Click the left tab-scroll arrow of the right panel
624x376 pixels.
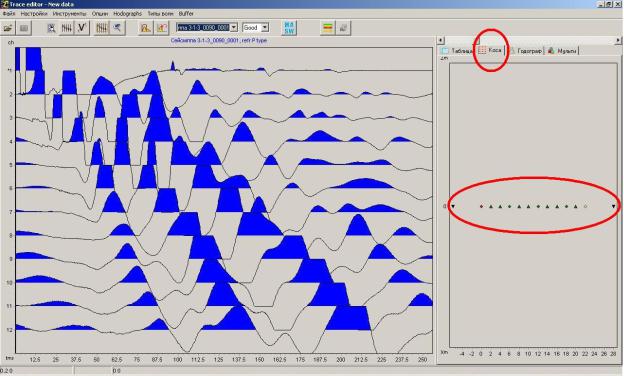[441, 40]
